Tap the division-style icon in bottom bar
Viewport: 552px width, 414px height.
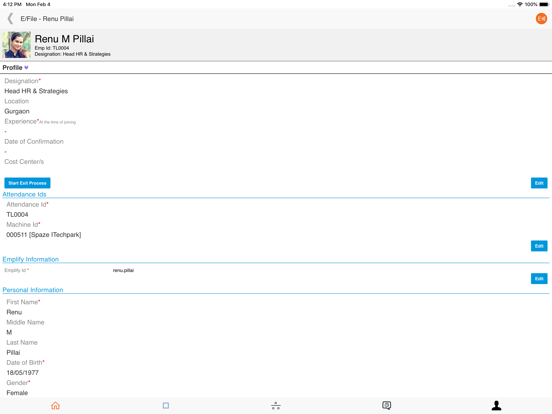(x=276, y=406)
